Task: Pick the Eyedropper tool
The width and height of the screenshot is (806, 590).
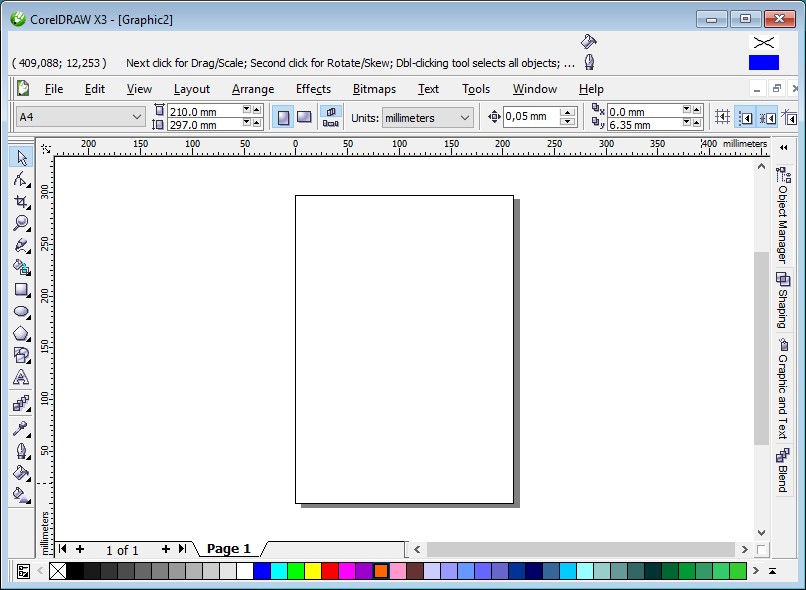Action: click(21, 428)
